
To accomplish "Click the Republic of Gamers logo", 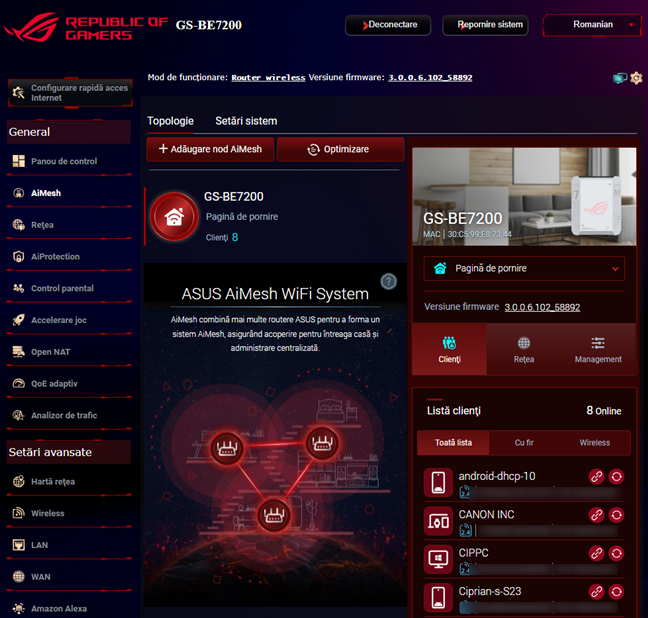I will [x=86, y=27].
